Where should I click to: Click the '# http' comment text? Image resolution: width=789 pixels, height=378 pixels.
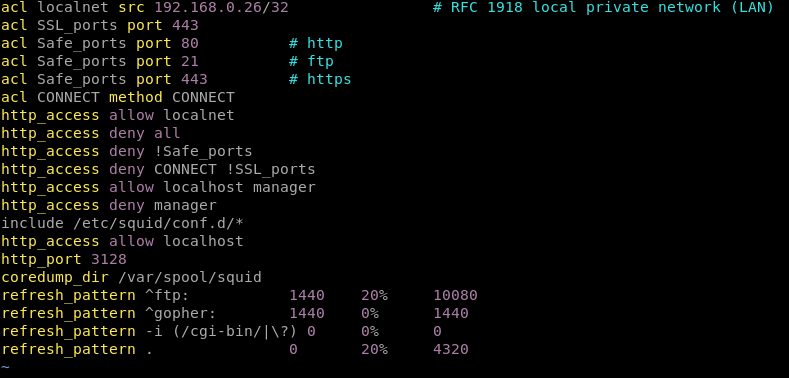coord(316,43)
